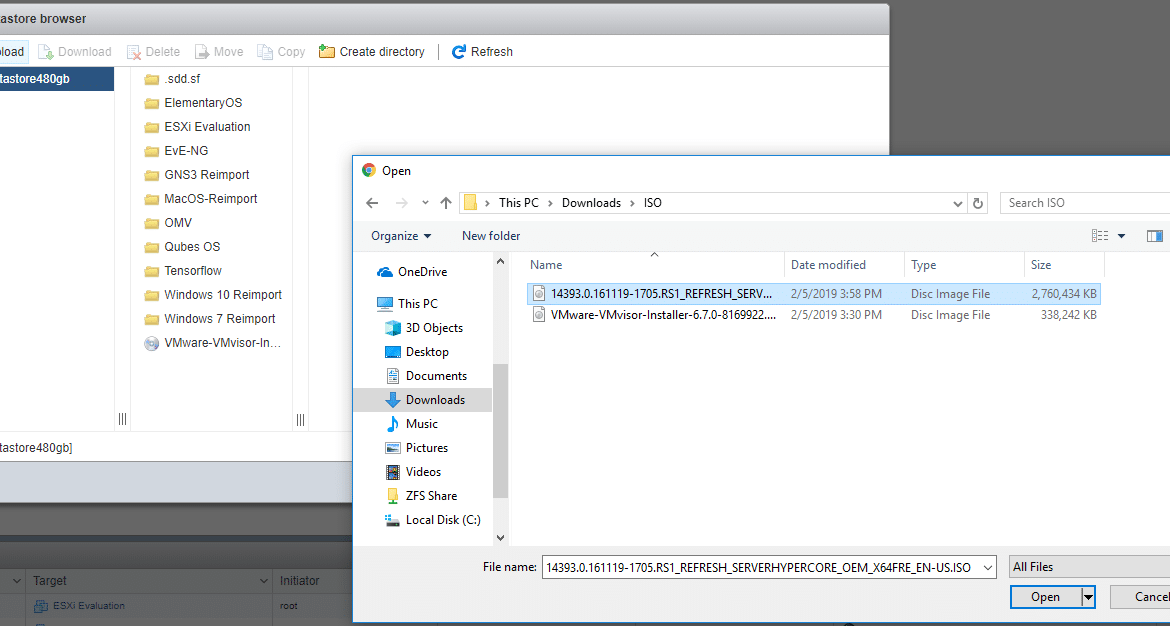1170x626 pixels.
Task: Click the Initiator column header in tasks table
Action: click(299, 580)
